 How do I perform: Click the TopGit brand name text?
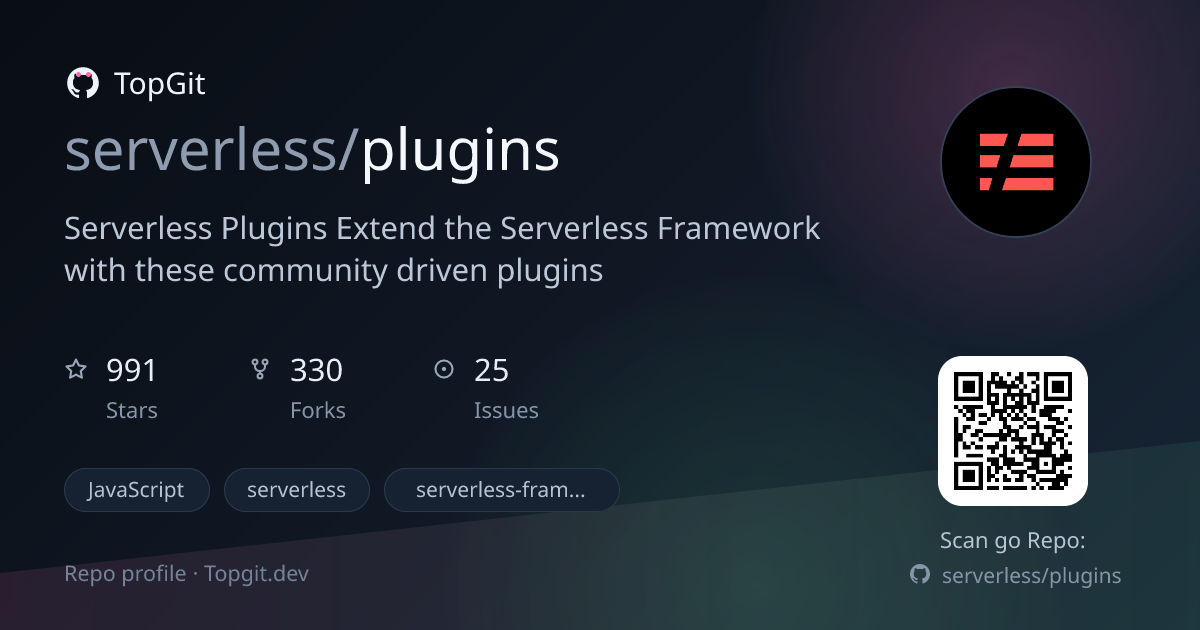coord(160,84)
